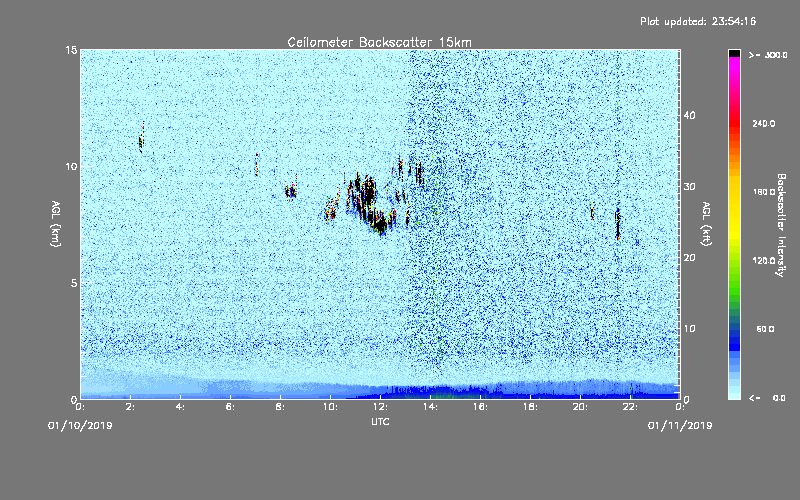
Task: Click the 10 kft tick on the right axis
Action: click(x=689, y=329)
